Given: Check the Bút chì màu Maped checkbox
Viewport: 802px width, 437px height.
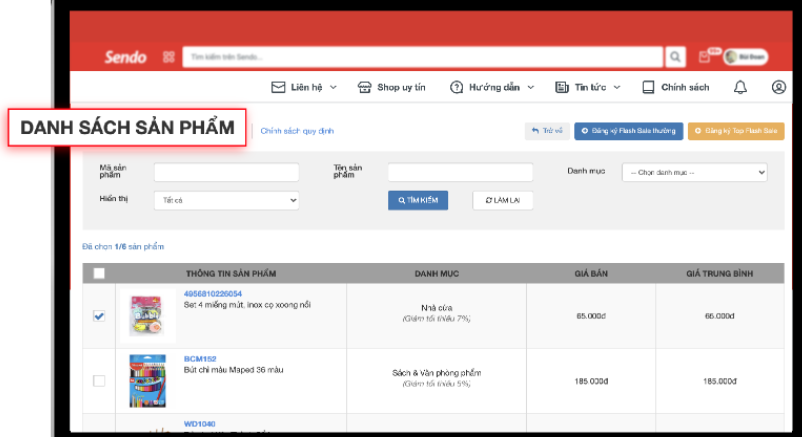Looking at the screenshot, I should pyautogui.click(x=99, y=381).
